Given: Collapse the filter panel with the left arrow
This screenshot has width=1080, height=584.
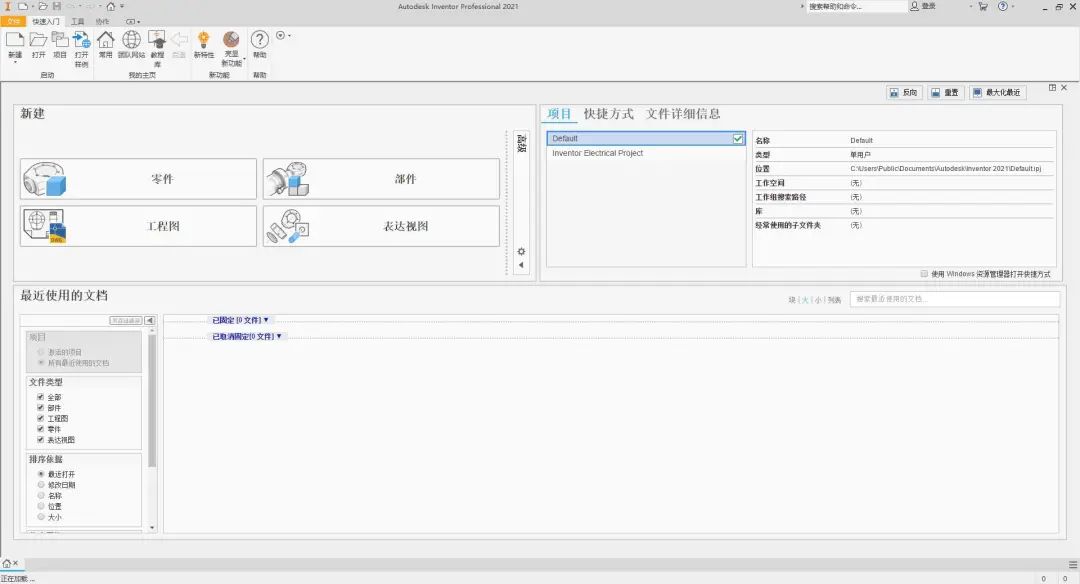Looking at the screenshot, I should click(x=149, y=320).
